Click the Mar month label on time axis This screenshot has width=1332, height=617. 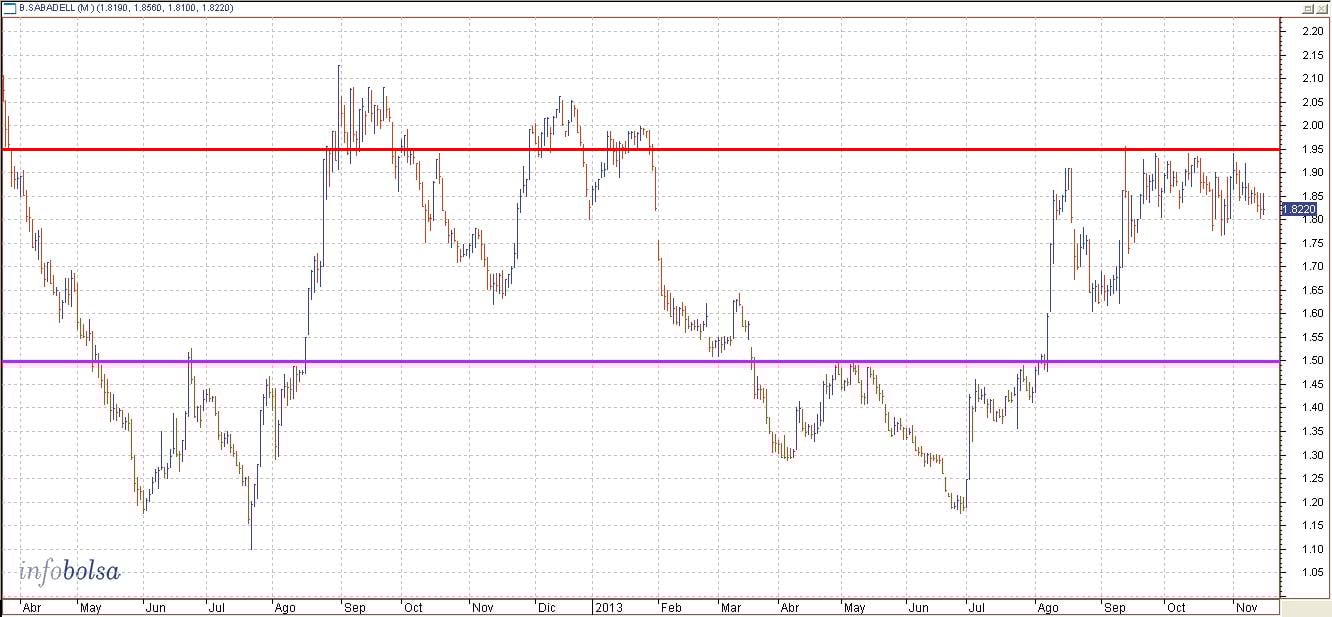point(731,607)
